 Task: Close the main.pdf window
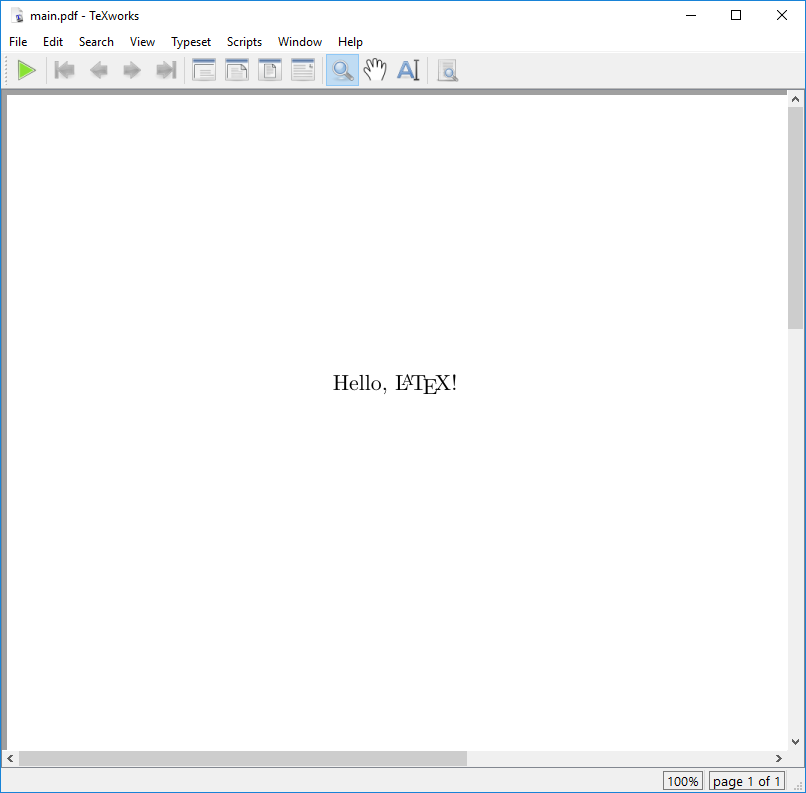tap(782, 15)
